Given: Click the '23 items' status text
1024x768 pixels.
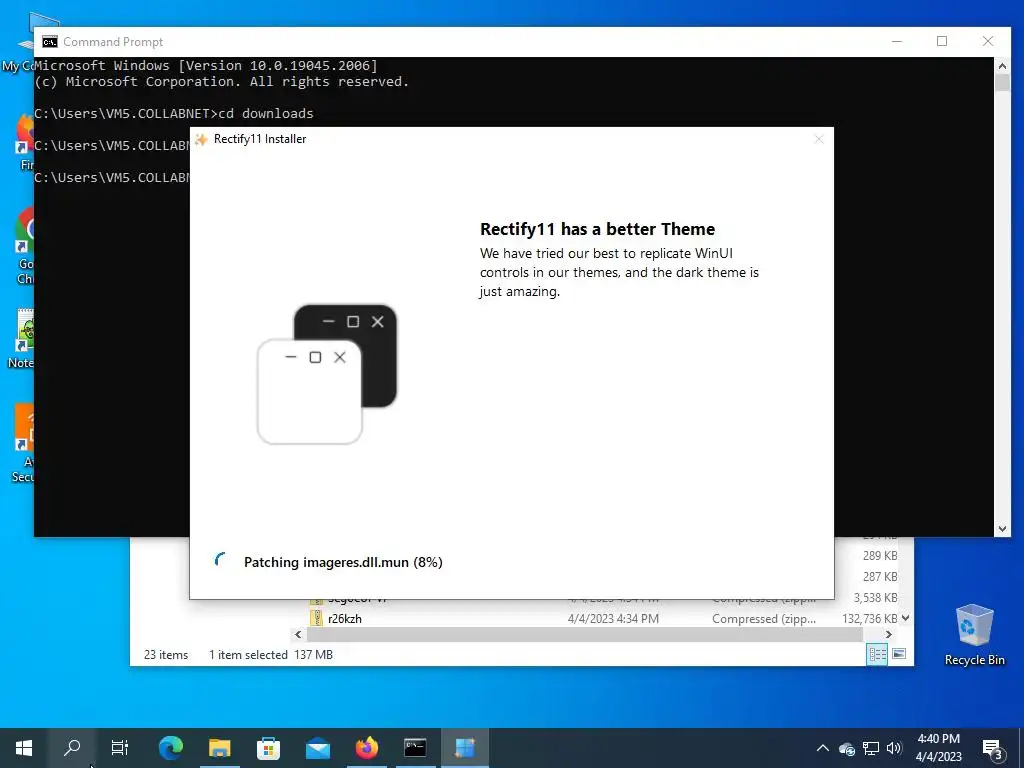Looking at the screenshot, I should click(x=166, y=655).
